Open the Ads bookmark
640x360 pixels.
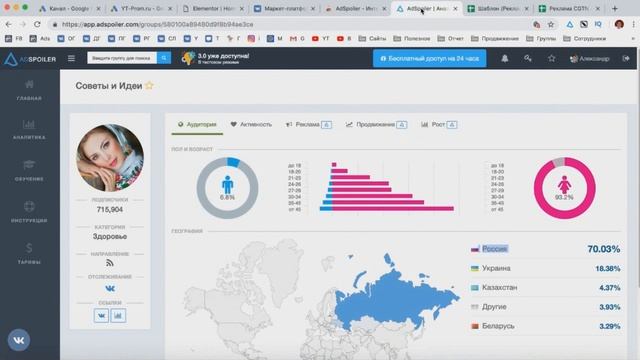(x=40, y=38)
